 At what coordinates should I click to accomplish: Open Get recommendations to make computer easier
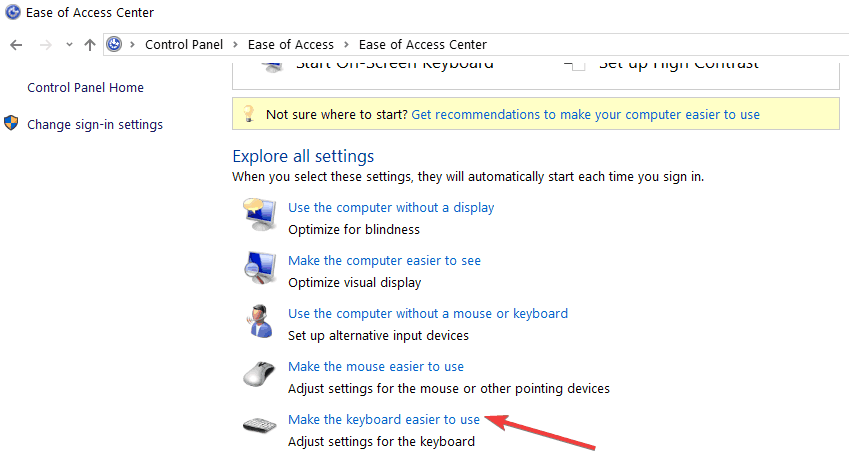[585, 114]
